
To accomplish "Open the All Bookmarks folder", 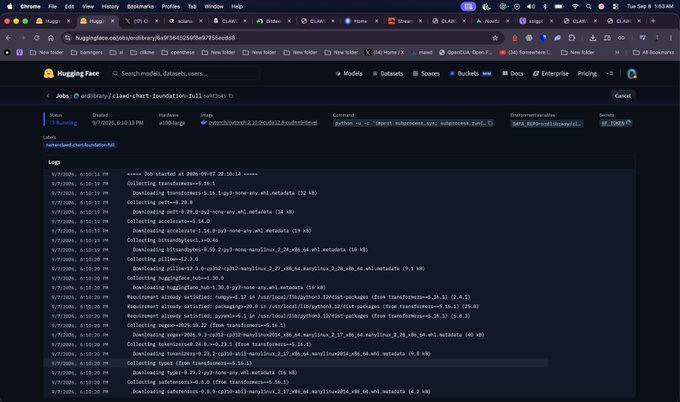I will pos(654,52).
